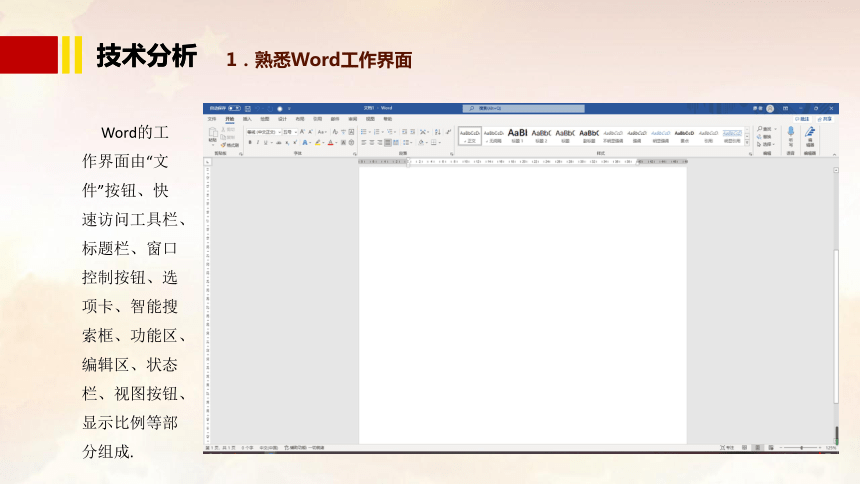
Task: Open the ribbon display options icon
Action: [785, 109]
